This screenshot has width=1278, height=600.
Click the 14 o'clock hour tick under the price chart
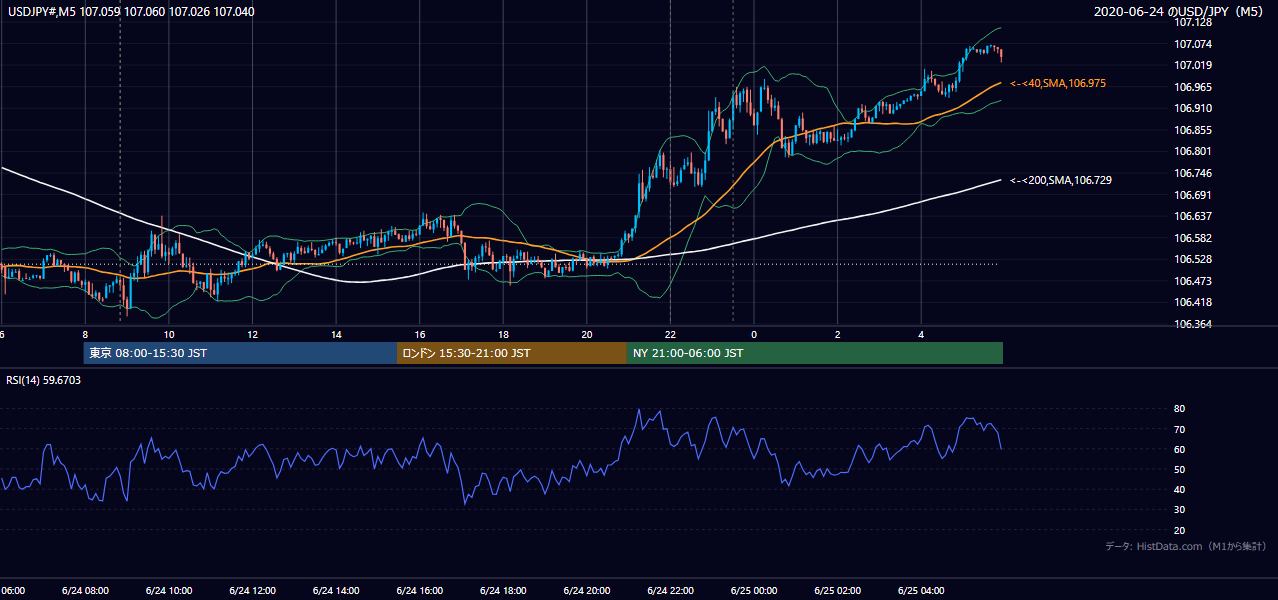click(x=336, y=334)
